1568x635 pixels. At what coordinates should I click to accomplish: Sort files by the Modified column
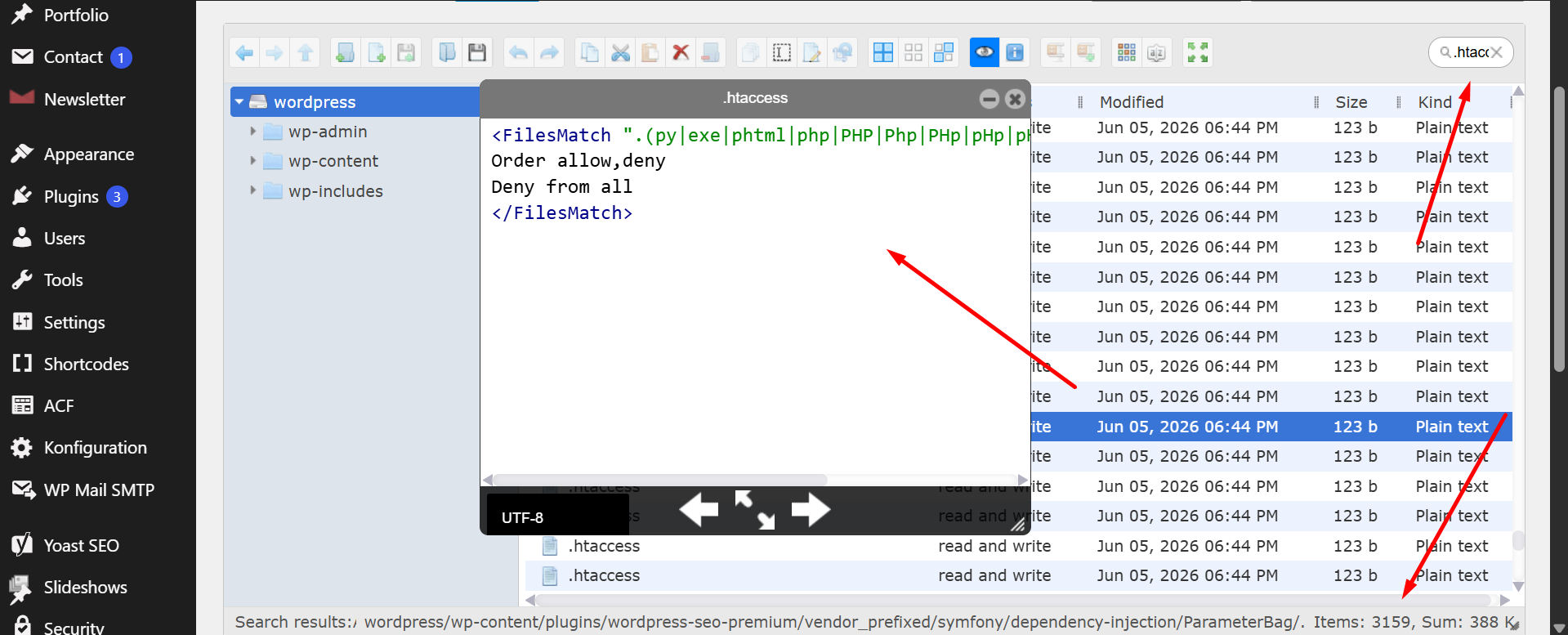[x=1132, y=102]
